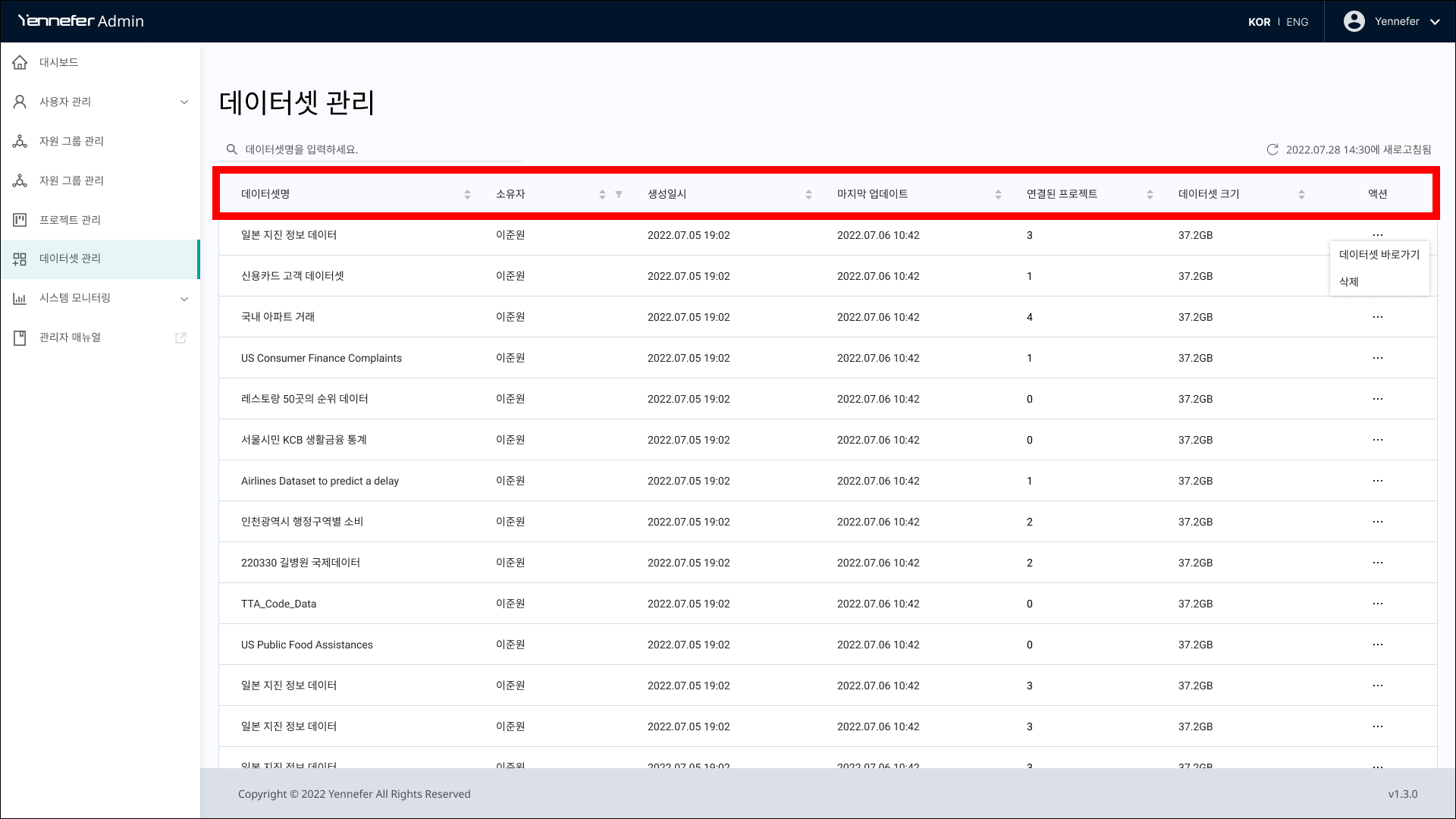Screen dimensions: 1456x819
Task: Open the Yennefer account dropdown arrow
Action: (1435, 22)
